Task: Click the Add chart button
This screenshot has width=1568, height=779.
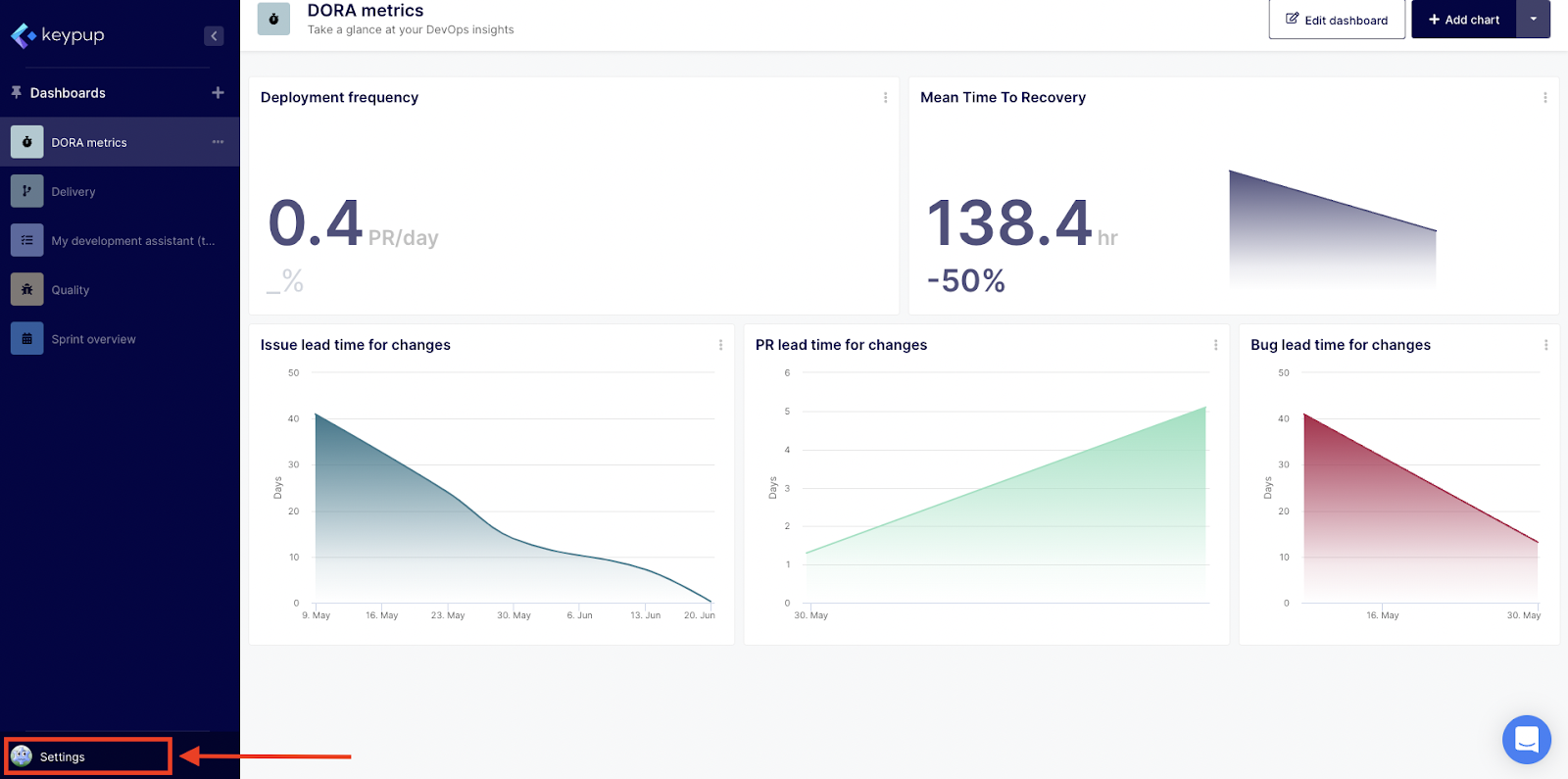Action: (1463, 20)
